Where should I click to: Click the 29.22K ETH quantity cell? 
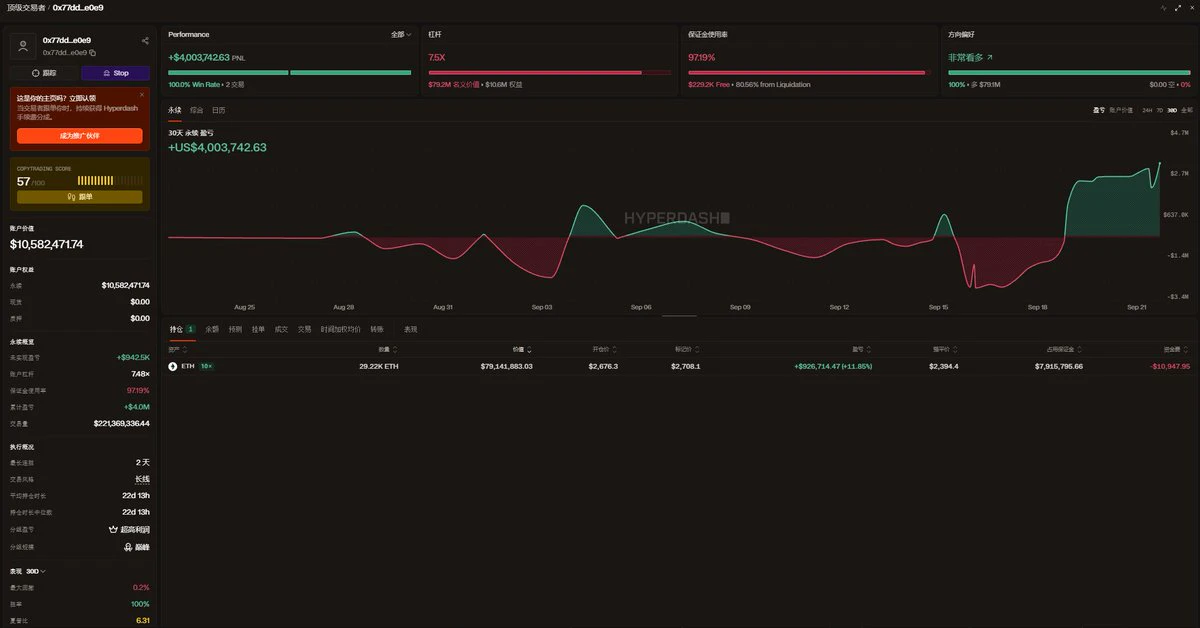(x=379, y=366)
